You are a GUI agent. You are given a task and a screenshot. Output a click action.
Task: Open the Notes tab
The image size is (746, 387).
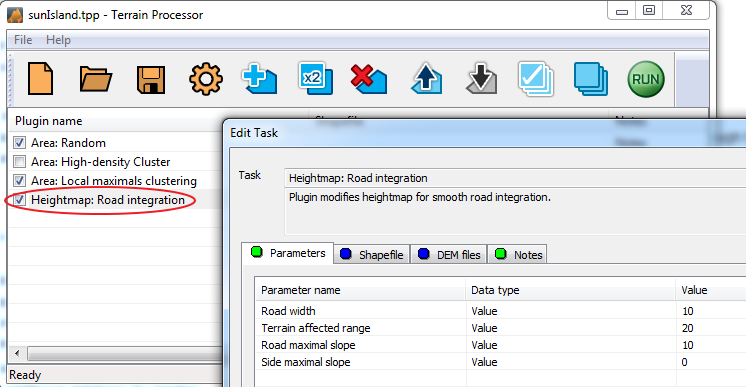pyautogui.click(x=517, y=255)
